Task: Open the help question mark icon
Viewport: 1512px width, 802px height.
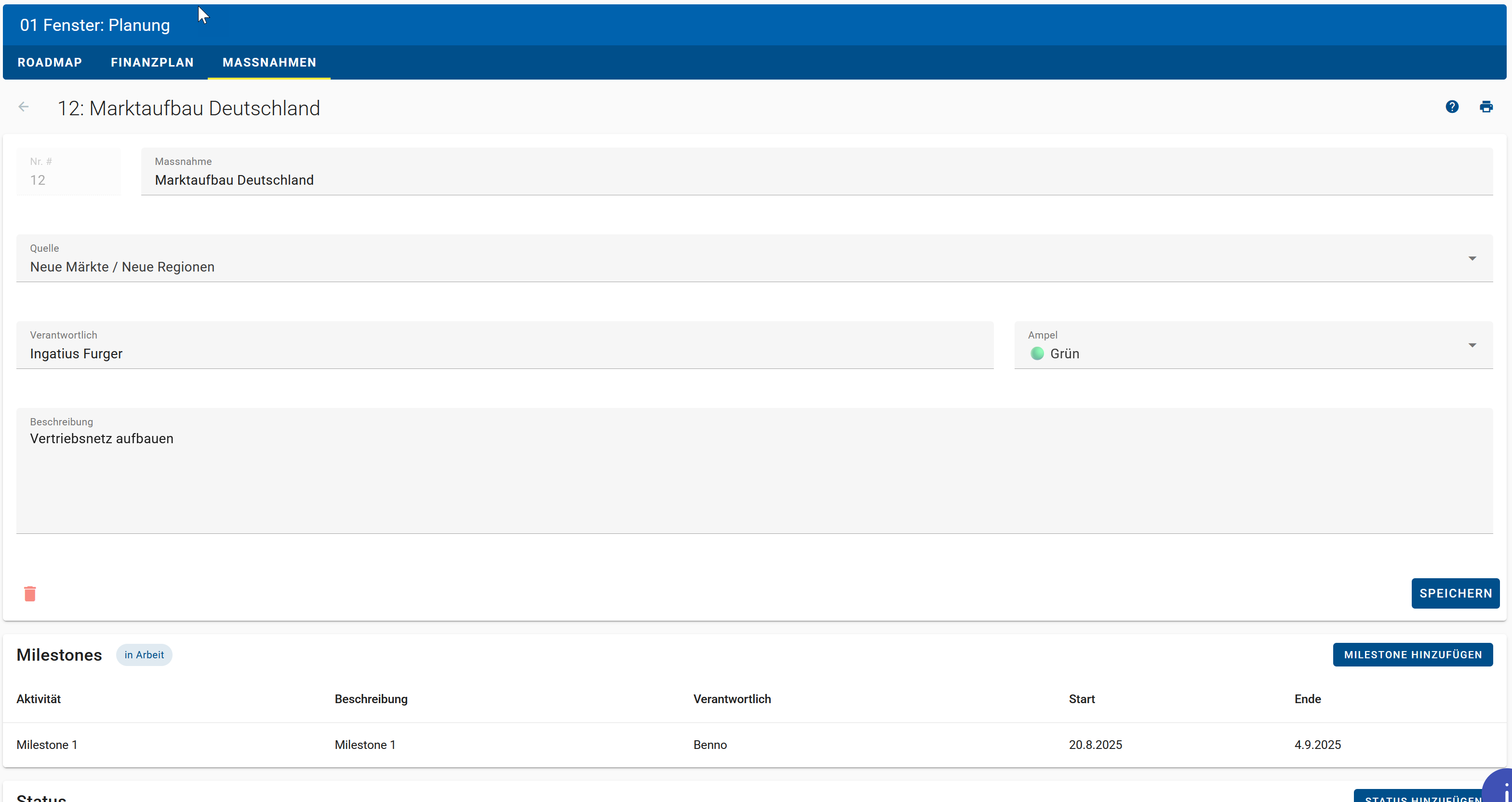Action: [x=1452, y=107]
